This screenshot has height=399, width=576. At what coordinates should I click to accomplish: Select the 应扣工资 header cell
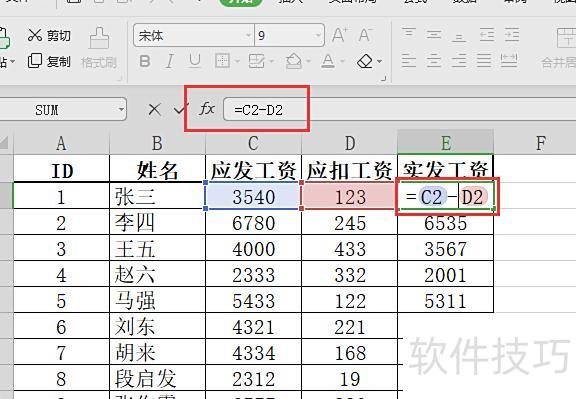349,170
